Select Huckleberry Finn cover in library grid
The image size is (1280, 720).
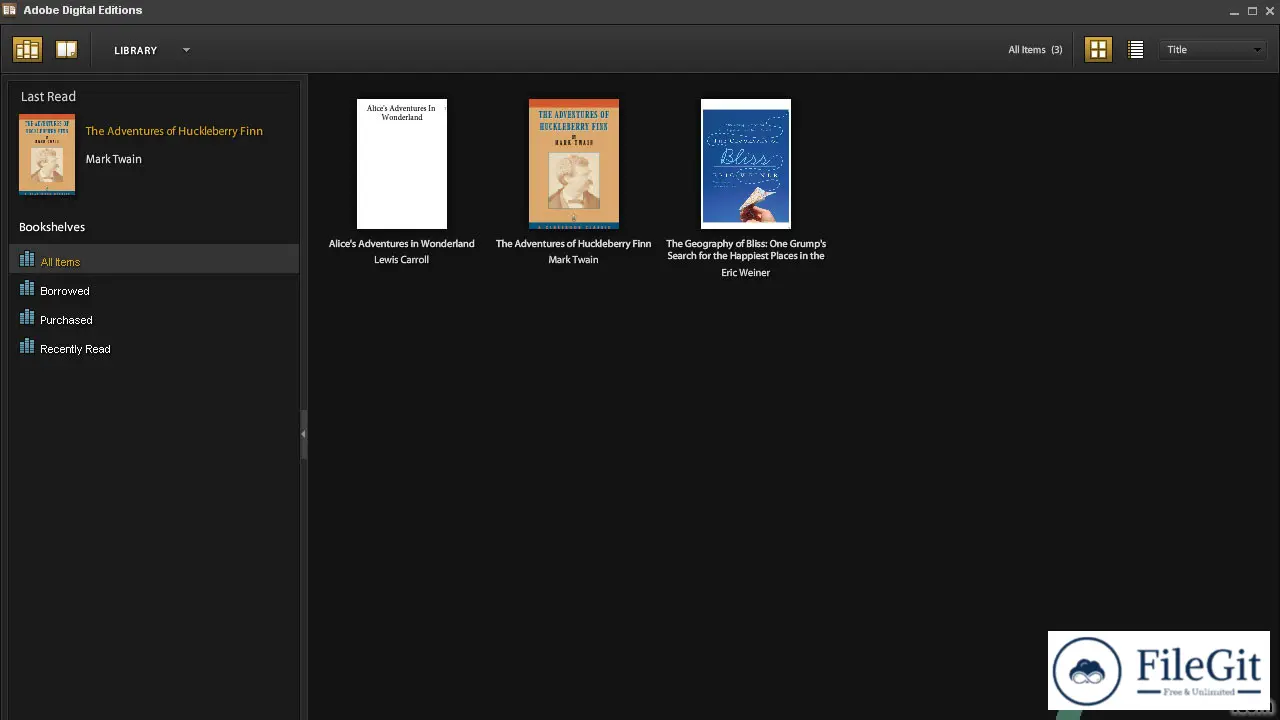point(574,164)
